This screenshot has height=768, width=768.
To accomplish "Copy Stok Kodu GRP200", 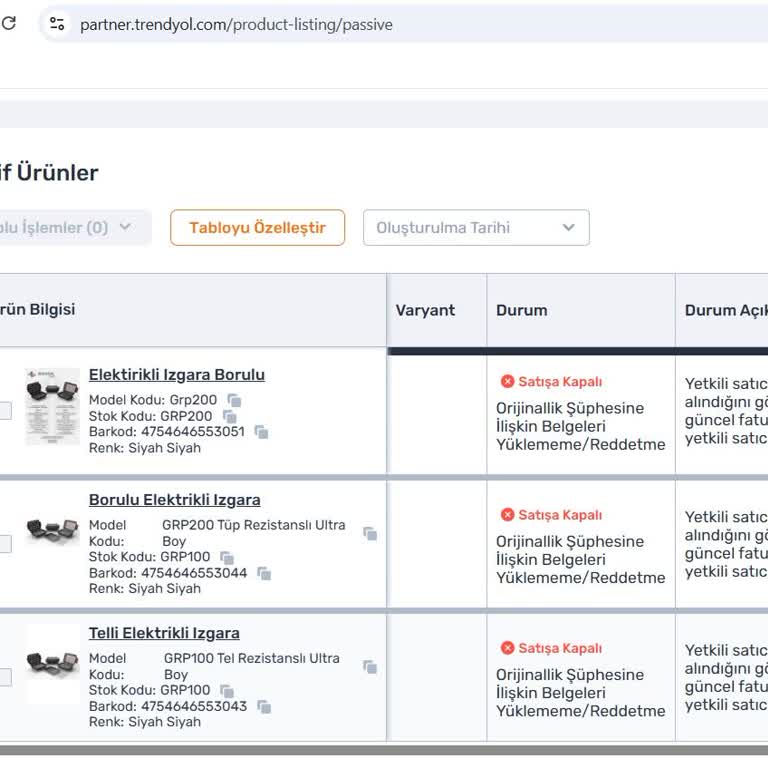I will pyautogui.click(x=230, y=417).
